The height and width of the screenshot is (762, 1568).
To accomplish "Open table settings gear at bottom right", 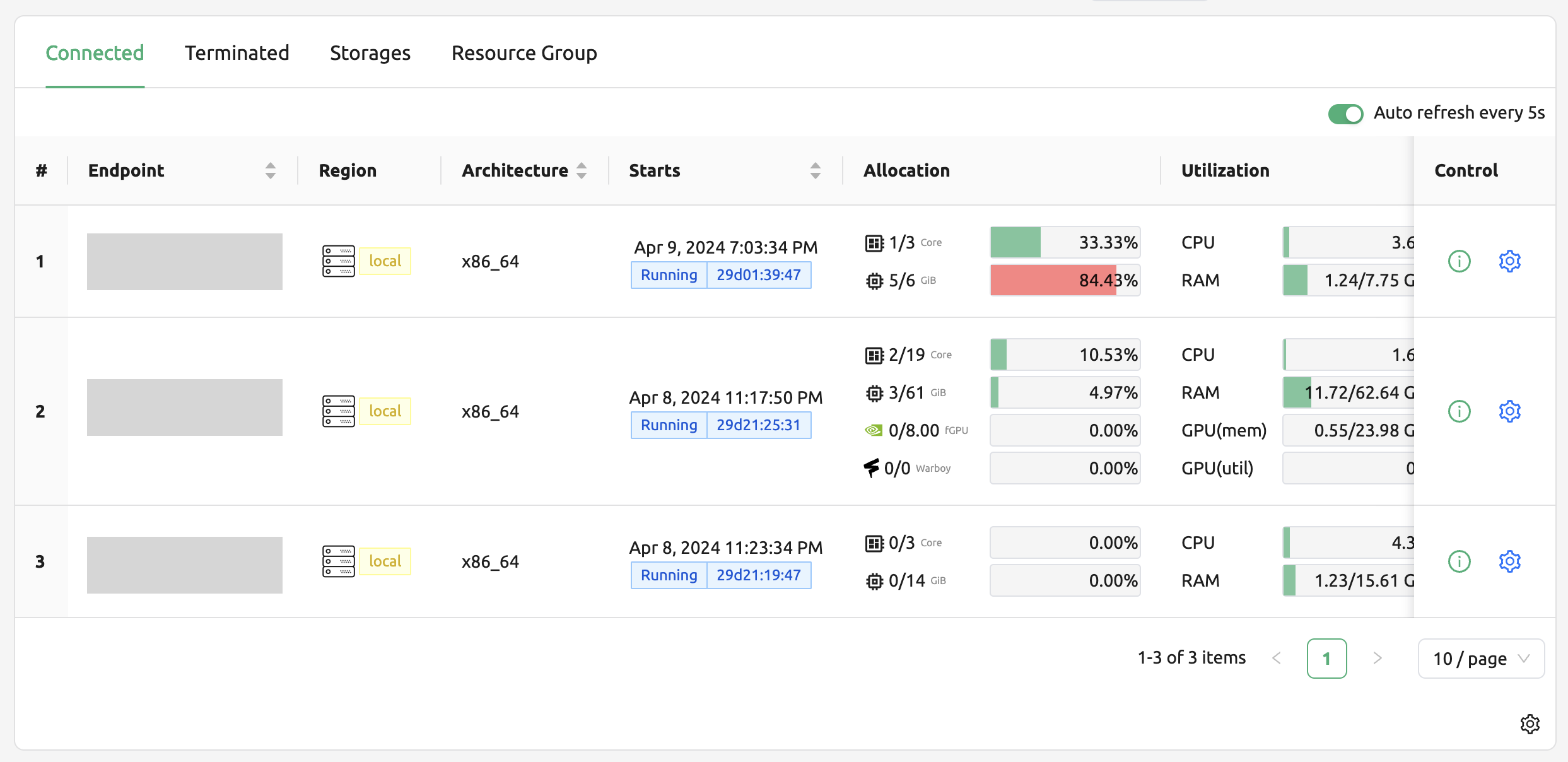I will 1530,724.
